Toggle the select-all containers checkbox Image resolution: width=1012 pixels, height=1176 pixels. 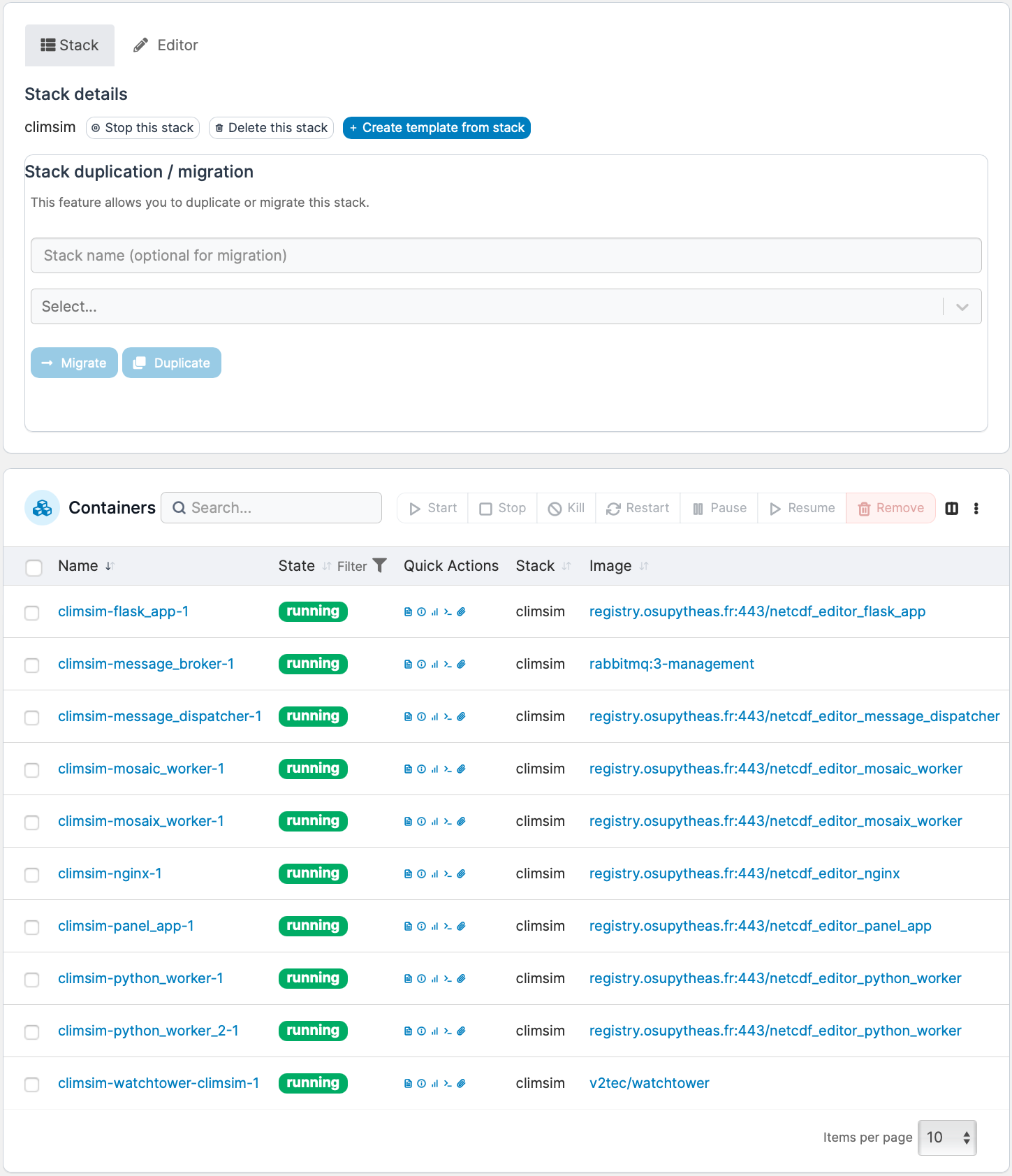tap(34, 567)
